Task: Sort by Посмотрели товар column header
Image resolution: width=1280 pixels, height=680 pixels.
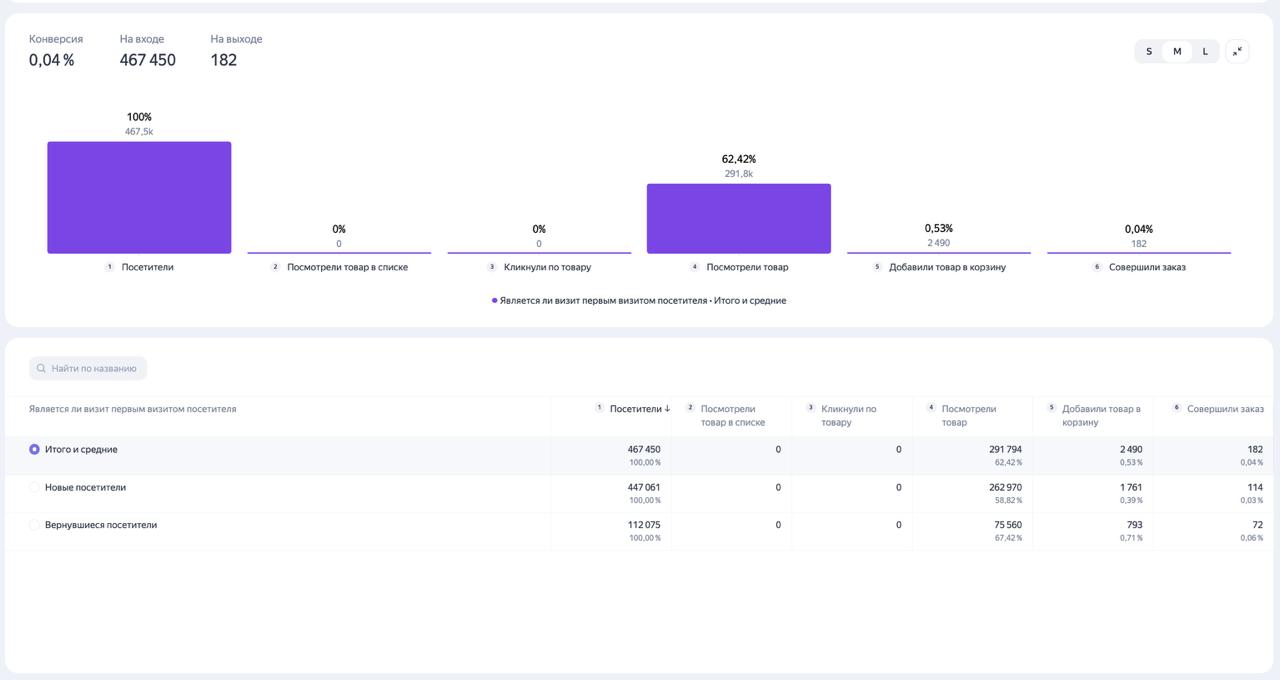Action: click(x=968, y=415)
